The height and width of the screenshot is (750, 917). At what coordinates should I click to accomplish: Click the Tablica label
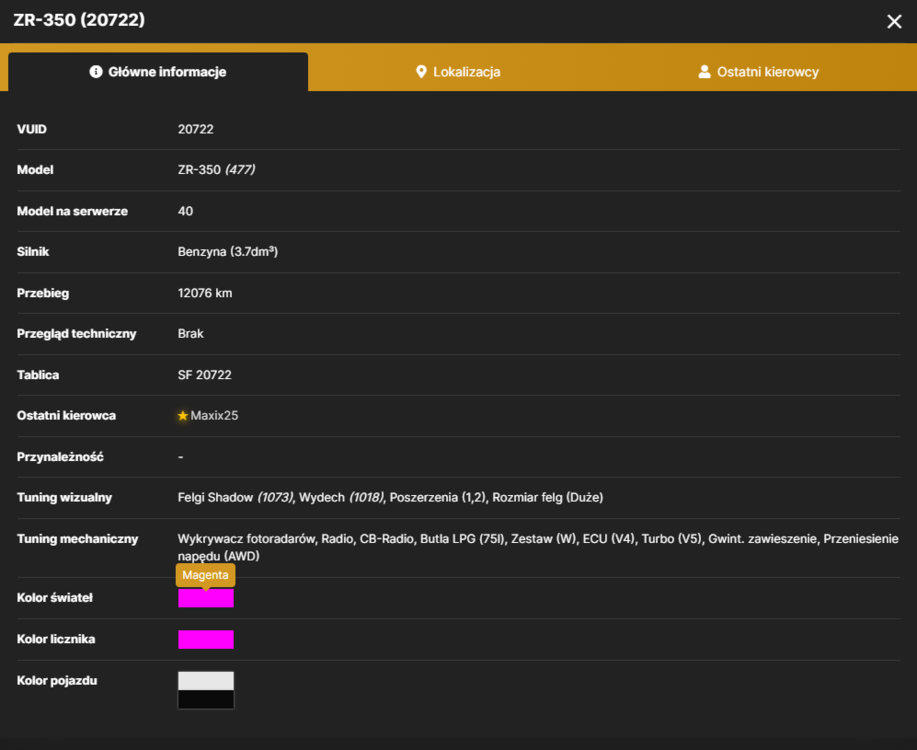tap(38, 375)
